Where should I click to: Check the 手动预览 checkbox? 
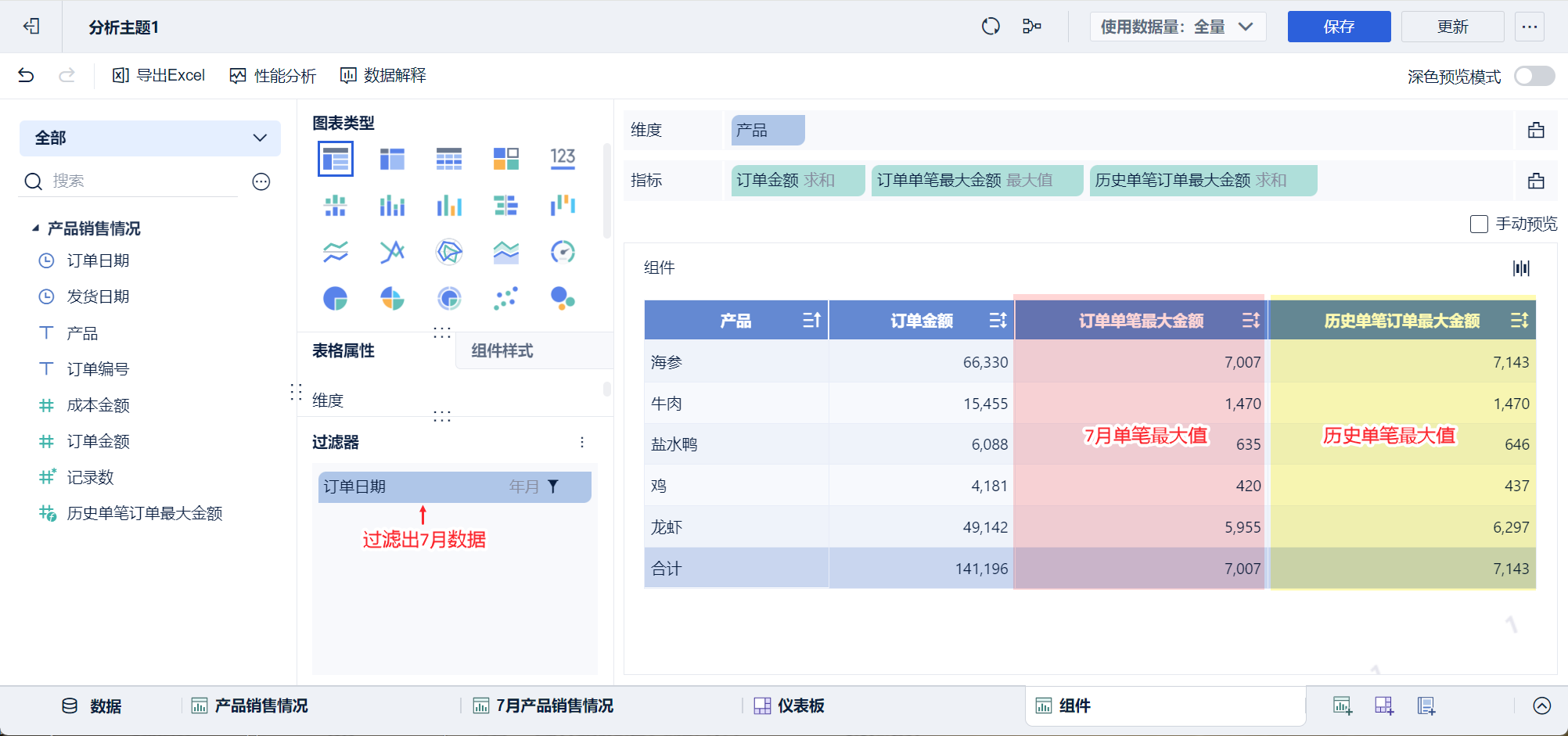click(x=1479, y=224)
